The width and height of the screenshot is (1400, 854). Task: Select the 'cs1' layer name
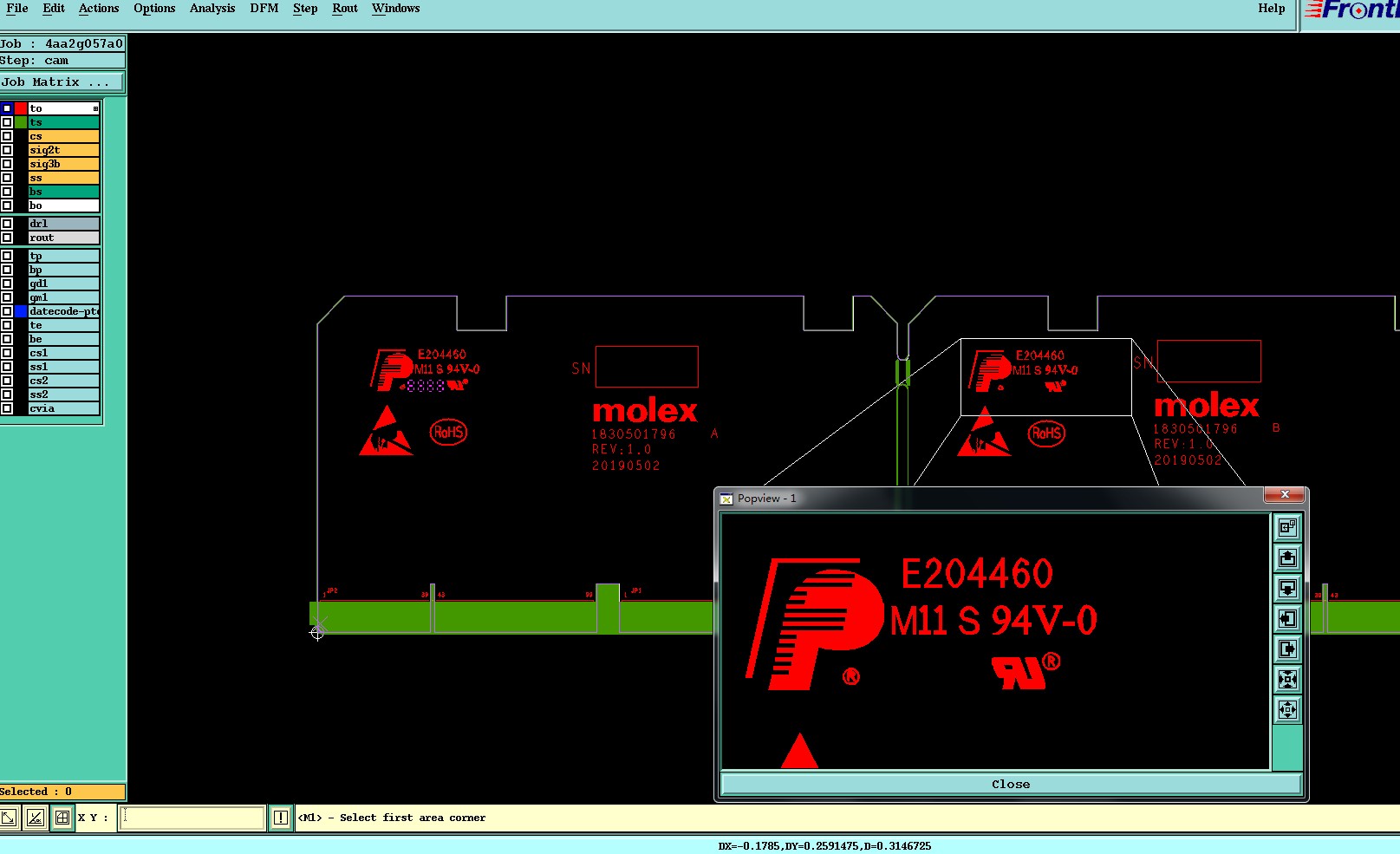coord(64,353)
